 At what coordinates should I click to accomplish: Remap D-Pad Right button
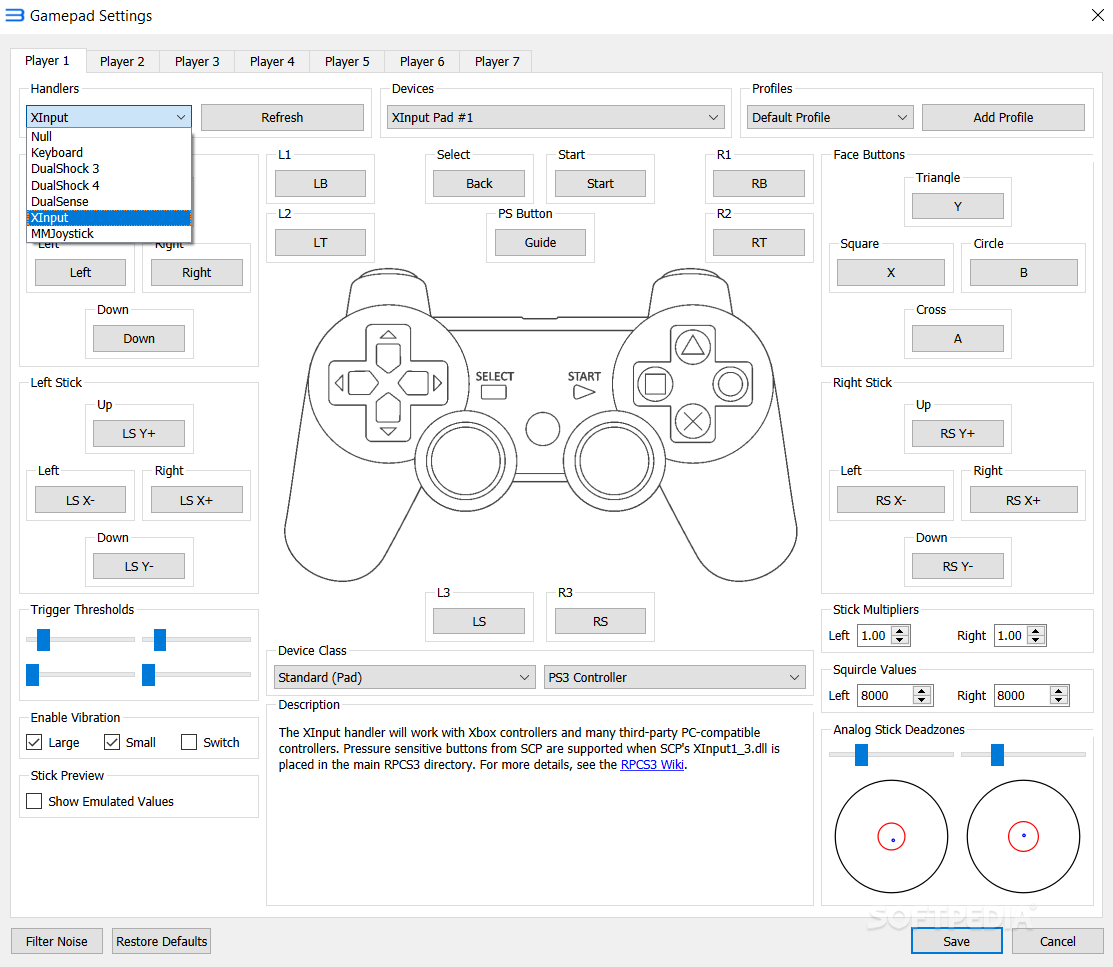coord(197,272)
